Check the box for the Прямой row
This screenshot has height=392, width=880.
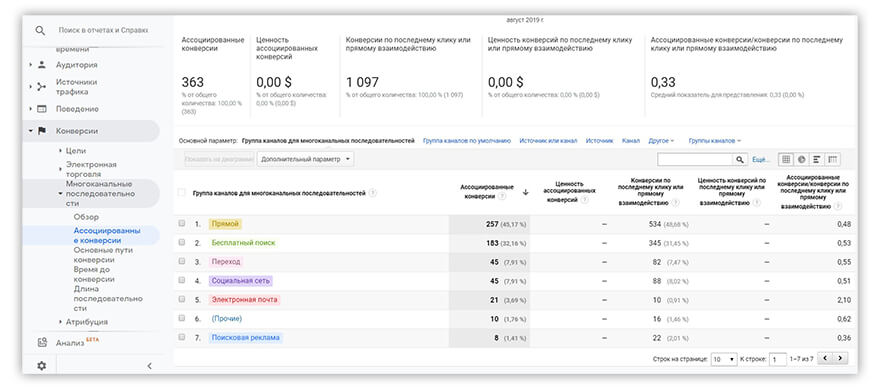click(181, 223)
